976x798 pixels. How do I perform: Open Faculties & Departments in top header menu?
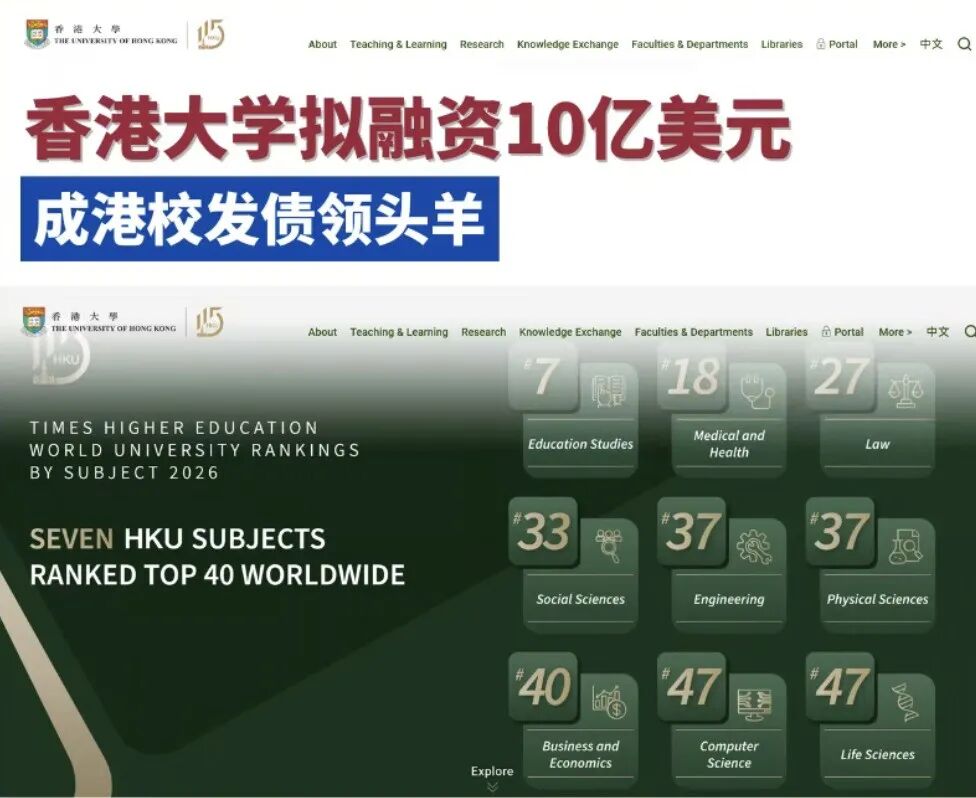[690, 44]
